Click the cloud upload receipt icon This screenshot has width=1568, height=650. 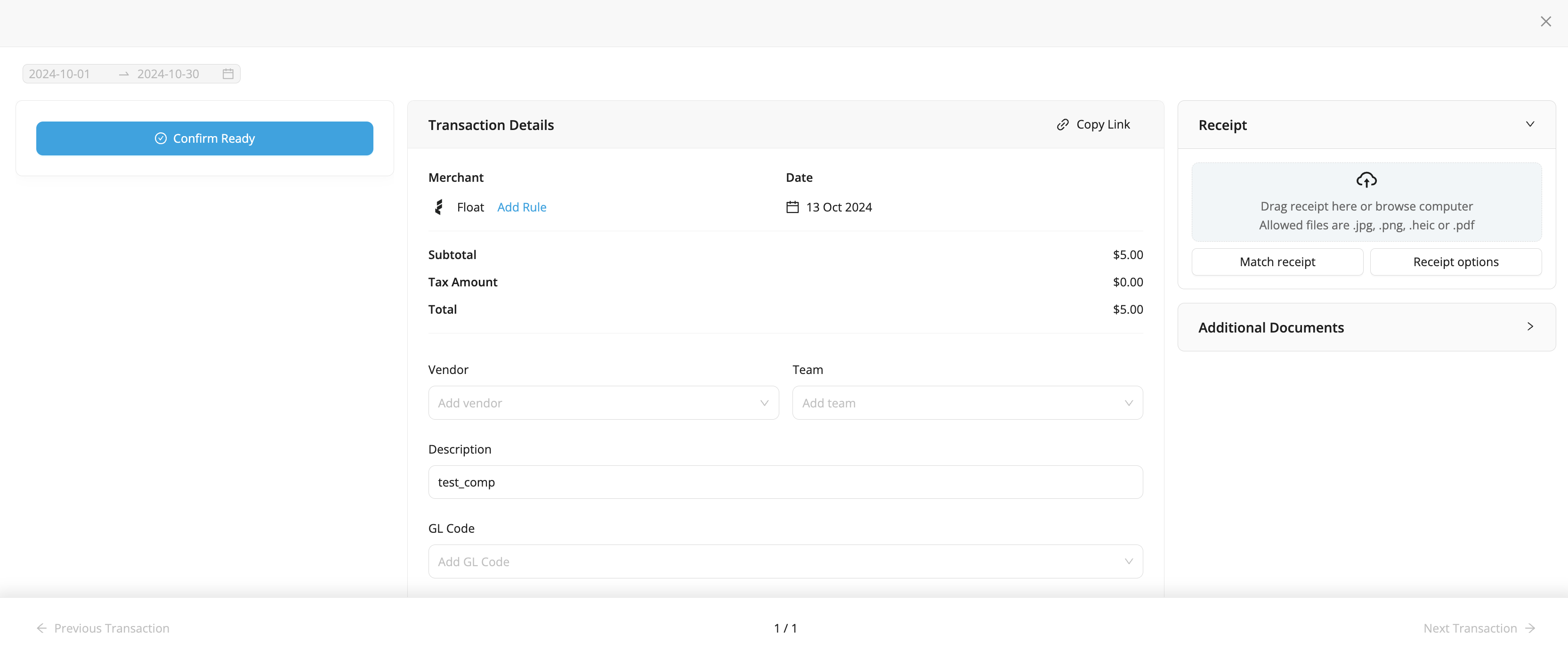pos(1366,179)
